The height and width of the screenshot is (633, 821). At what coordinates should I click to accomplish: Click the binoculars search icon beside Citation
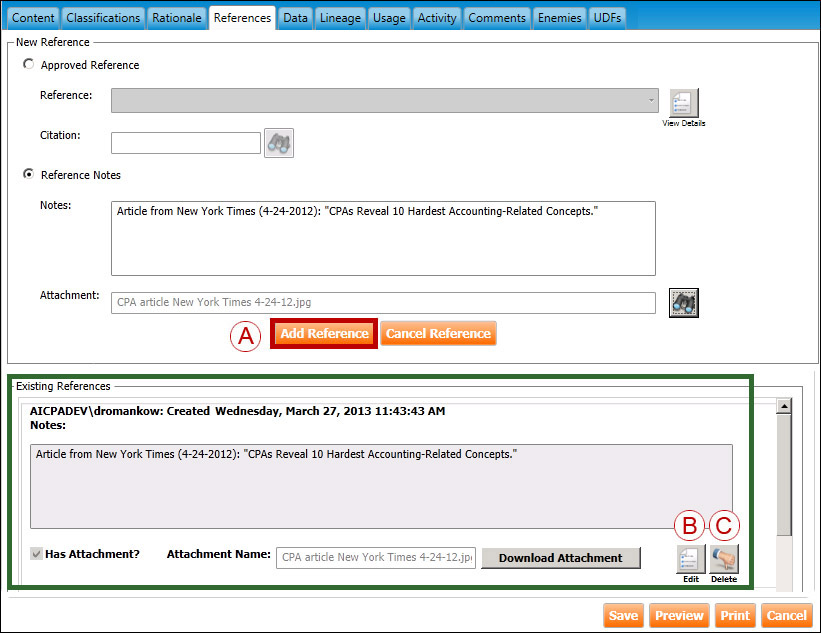click(x=278, y=143)
